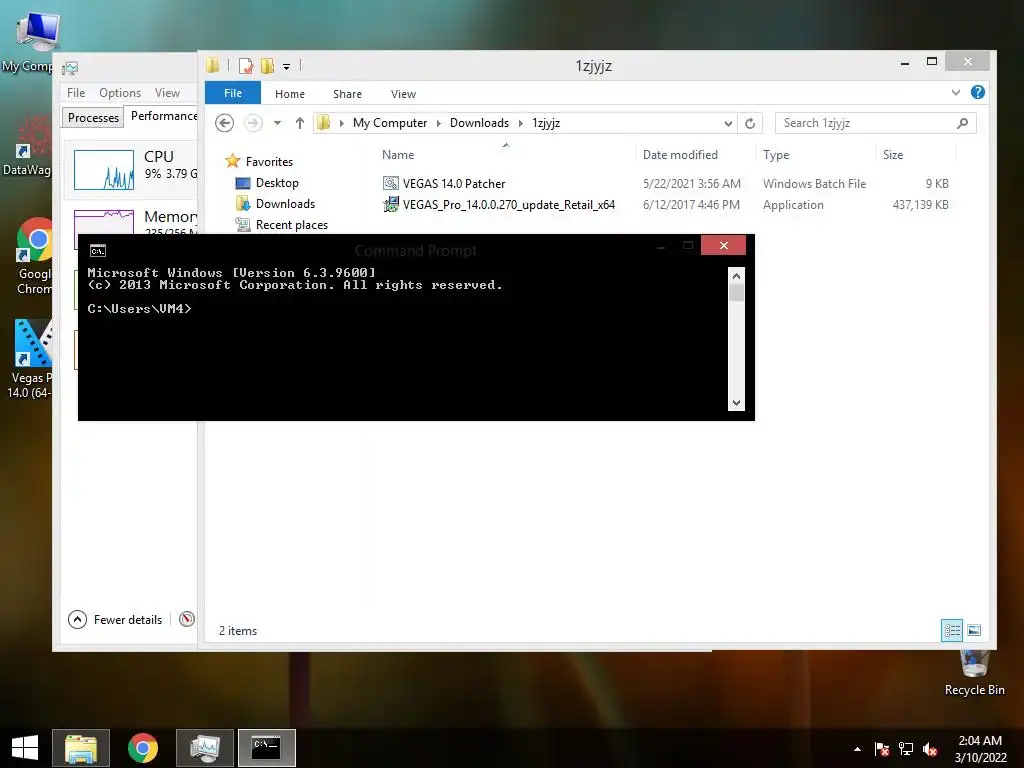Switch to Large icons view layout
This screenshot has height=768, width=1024.
click(974, 630)
